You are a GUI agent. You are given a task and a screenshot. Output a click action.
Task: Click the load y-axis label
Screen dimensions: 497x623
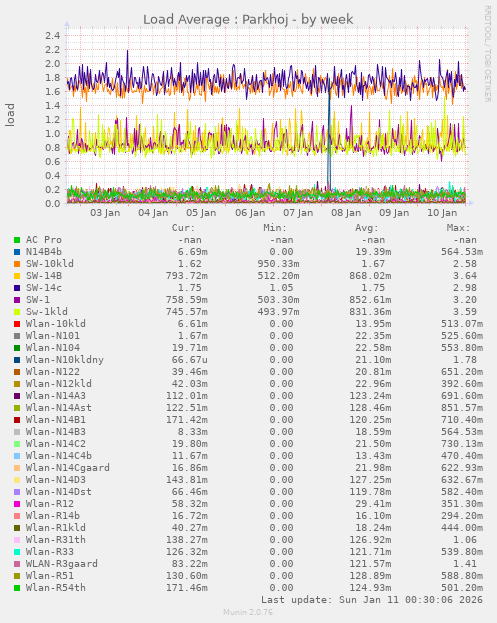[10, 115]
